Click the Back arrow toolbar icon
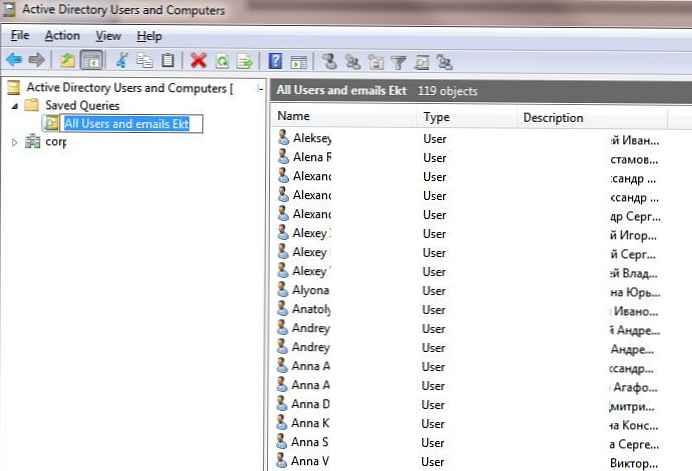This screenshot has width=692, height=471. tap(14, 61)
